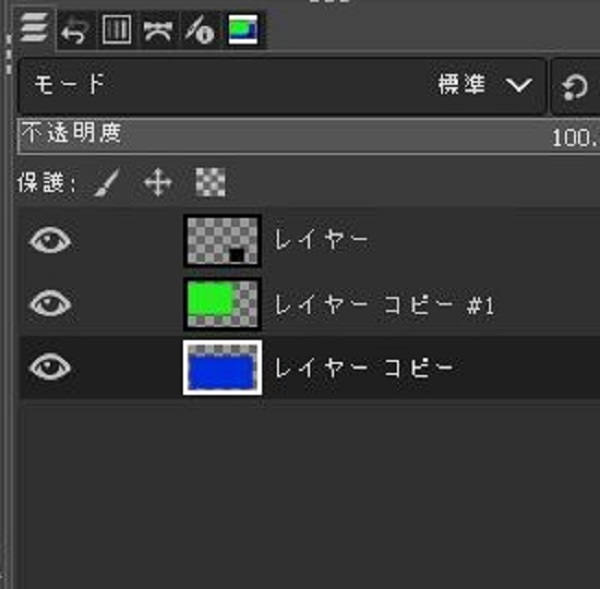Select the blue レイヤー コピー thumbnail
Screen dimensions: 600x589
coord(222,367)
